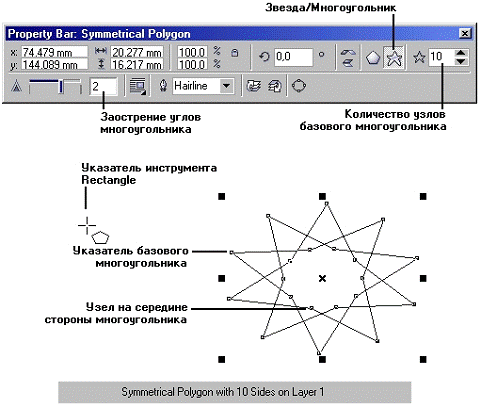Decrease number of points with down arrow
The height and width of the screenshot is (408, 481).
point(461,61)
